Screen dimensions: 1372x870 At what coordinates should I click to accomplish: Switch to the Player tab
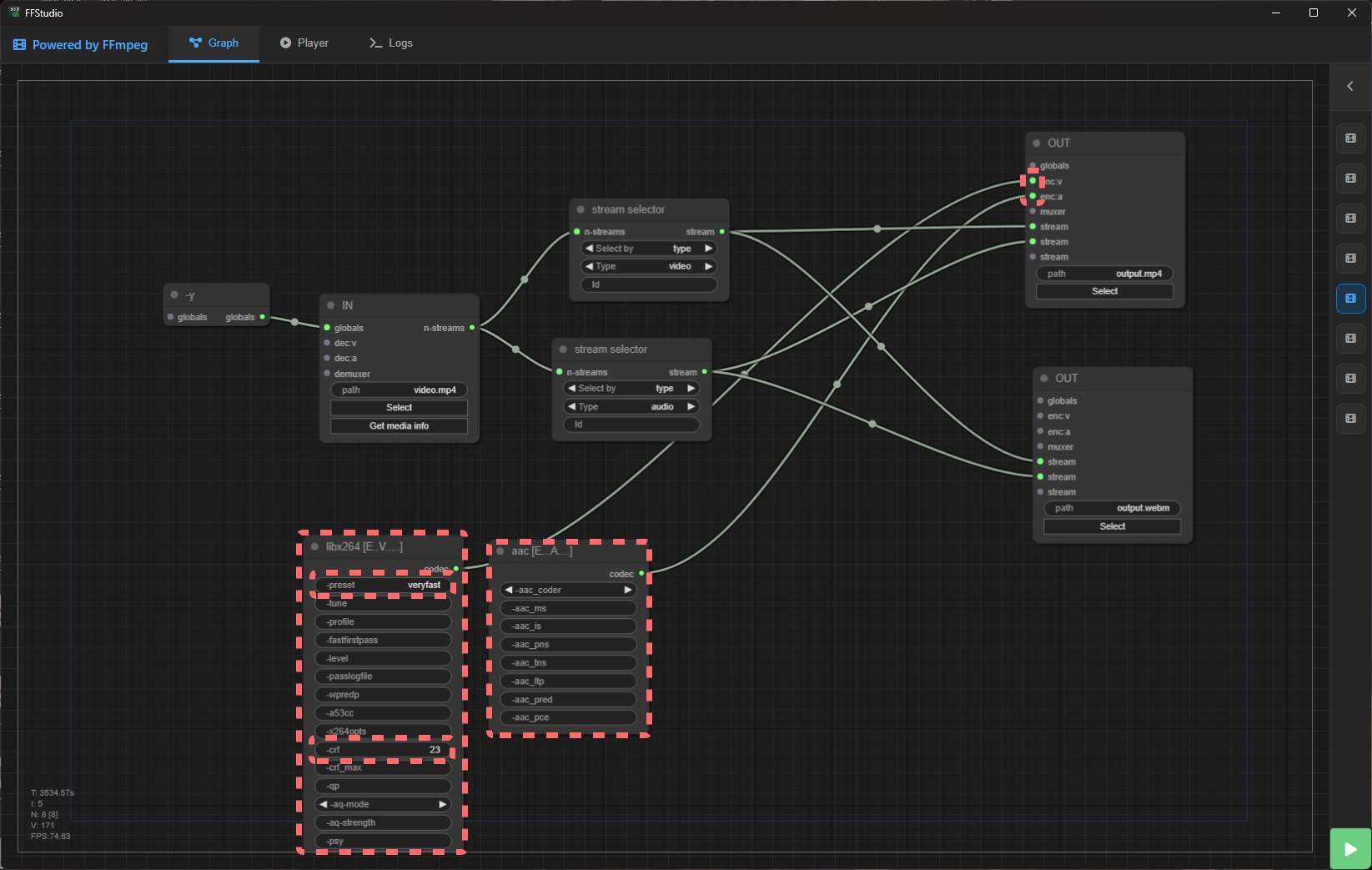304,43
